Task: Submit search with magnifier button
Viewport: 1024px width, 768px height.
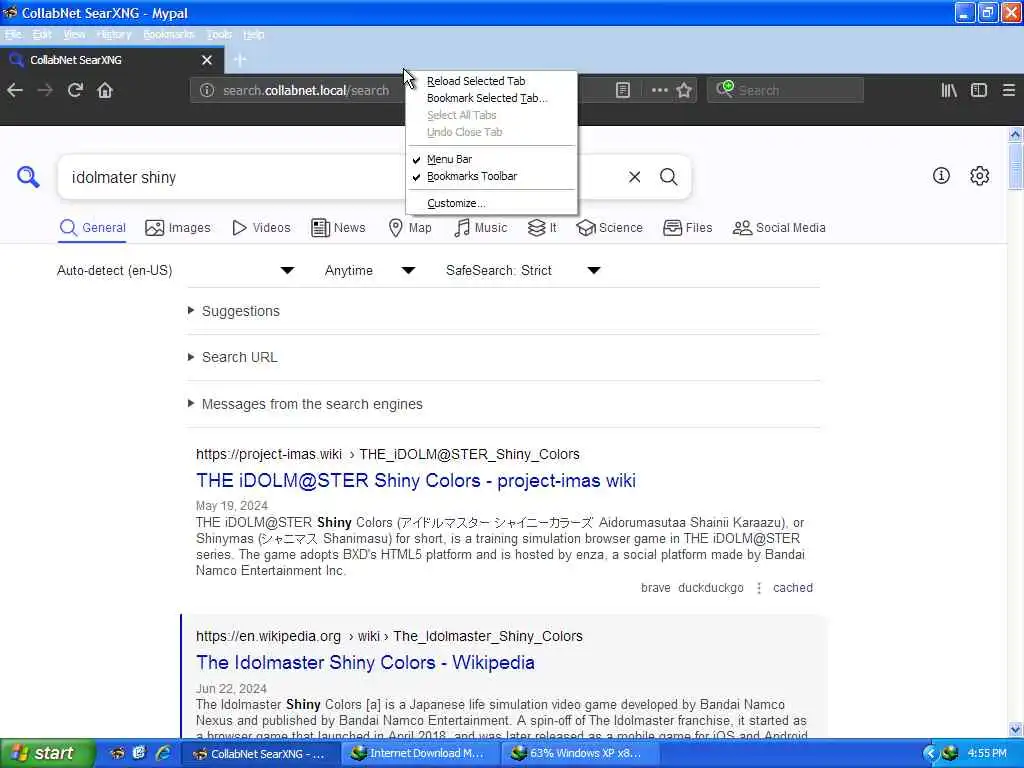Action: click(669, 177)
